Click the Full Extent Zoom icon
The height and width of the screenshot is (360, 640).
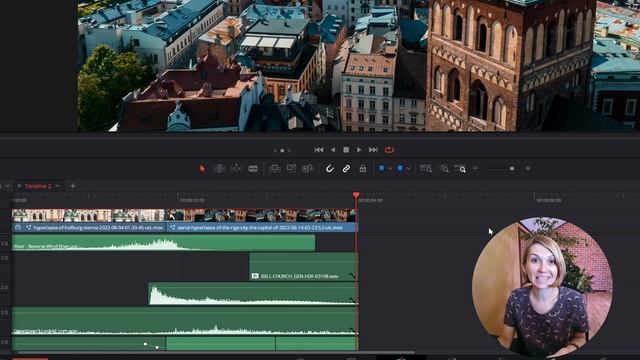pyautogui.click(x=426, y=169)
